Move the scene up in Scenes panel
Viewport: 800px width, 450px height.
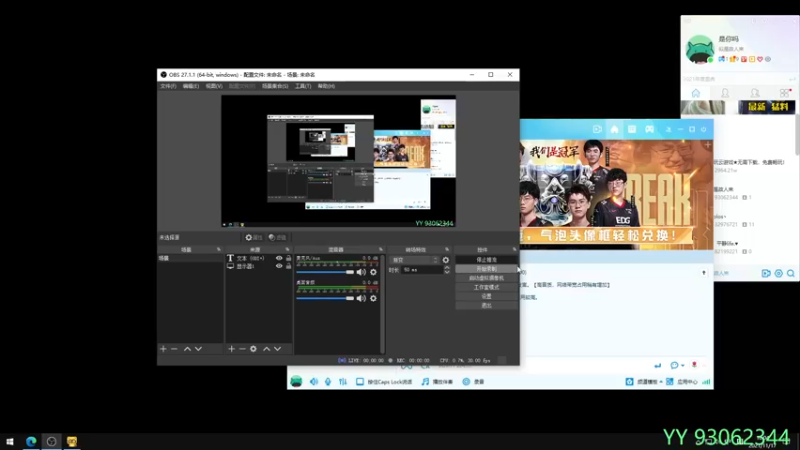pos(187,349)
